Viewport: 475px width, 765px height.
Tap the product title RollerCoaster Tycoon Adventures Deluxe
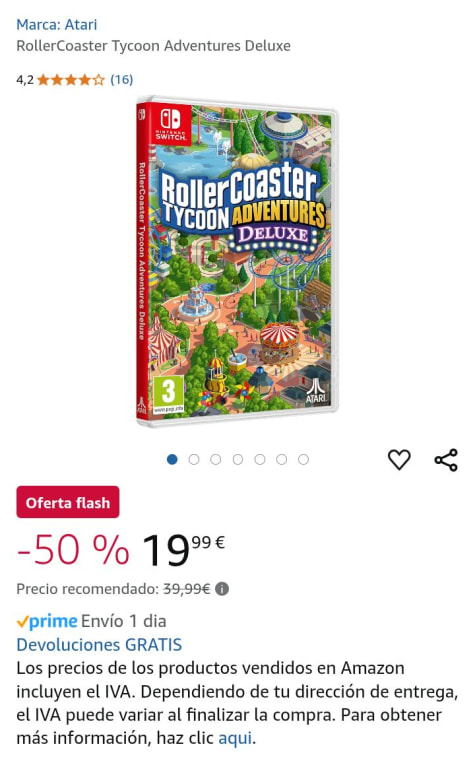(154, 46)
